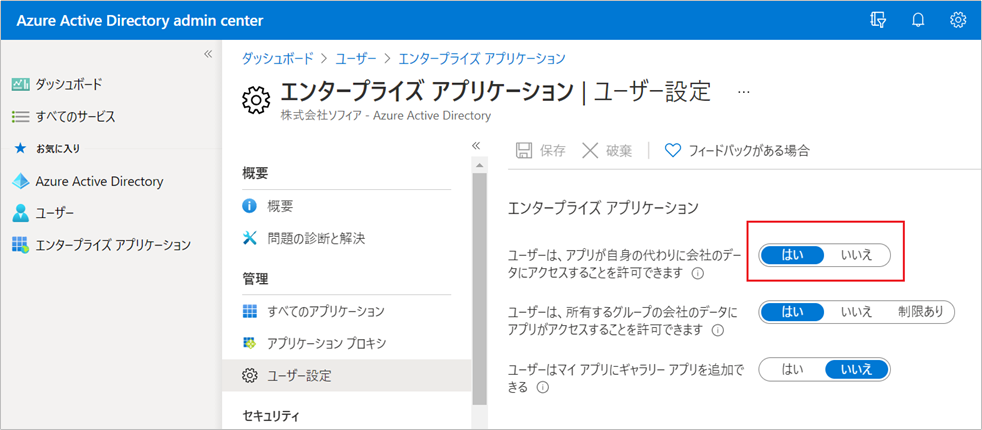Set group data consent to 制限あり
982x430 pixels.
click(921, 312)
